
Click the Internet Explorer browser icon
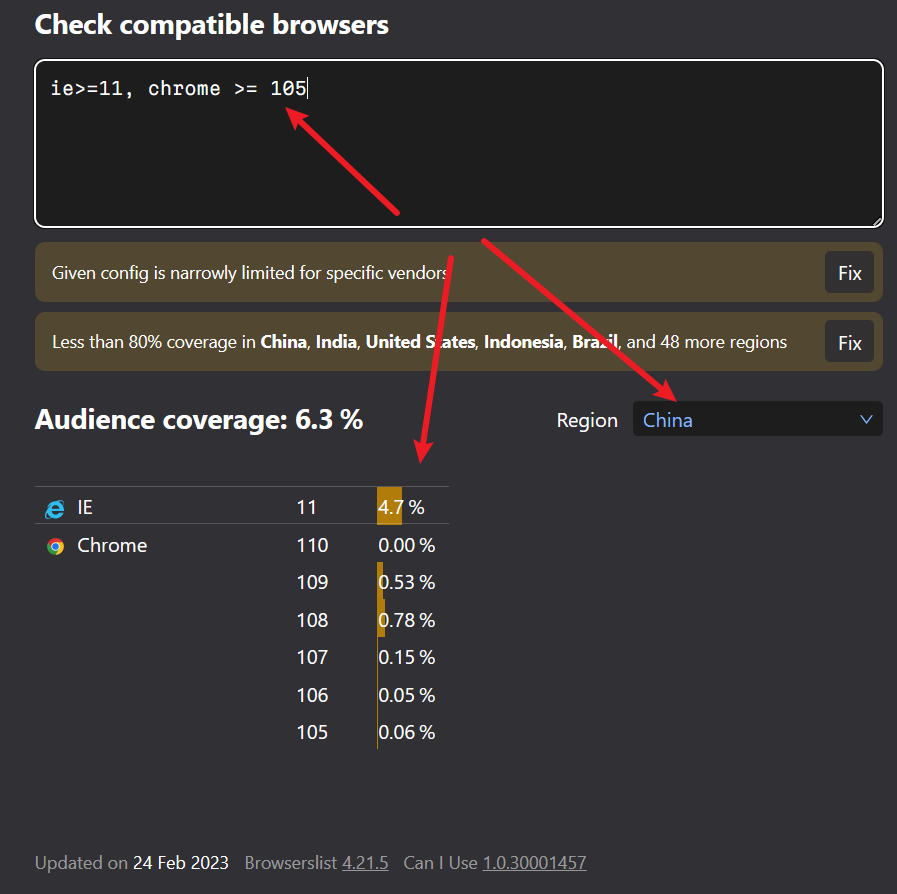point(55,508)
